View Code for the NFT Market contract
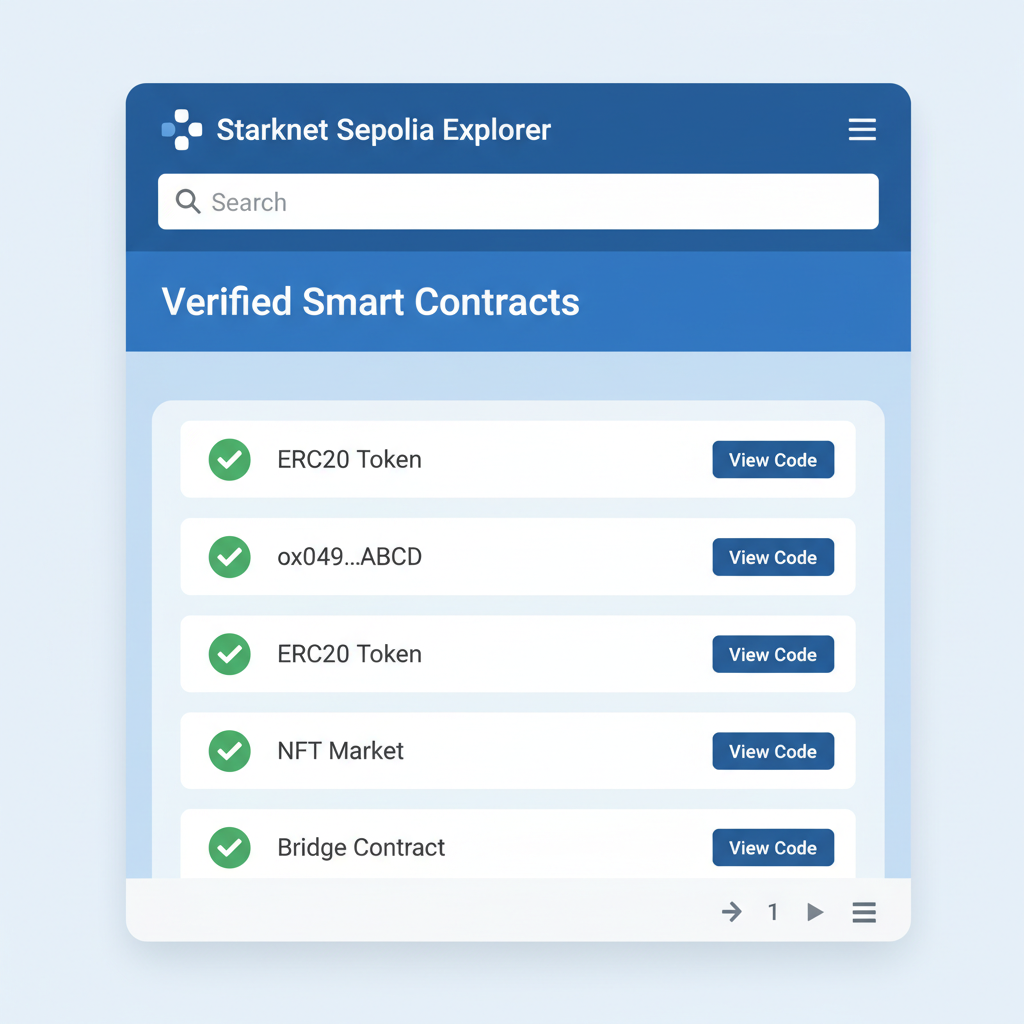 (x=773, y=751)
